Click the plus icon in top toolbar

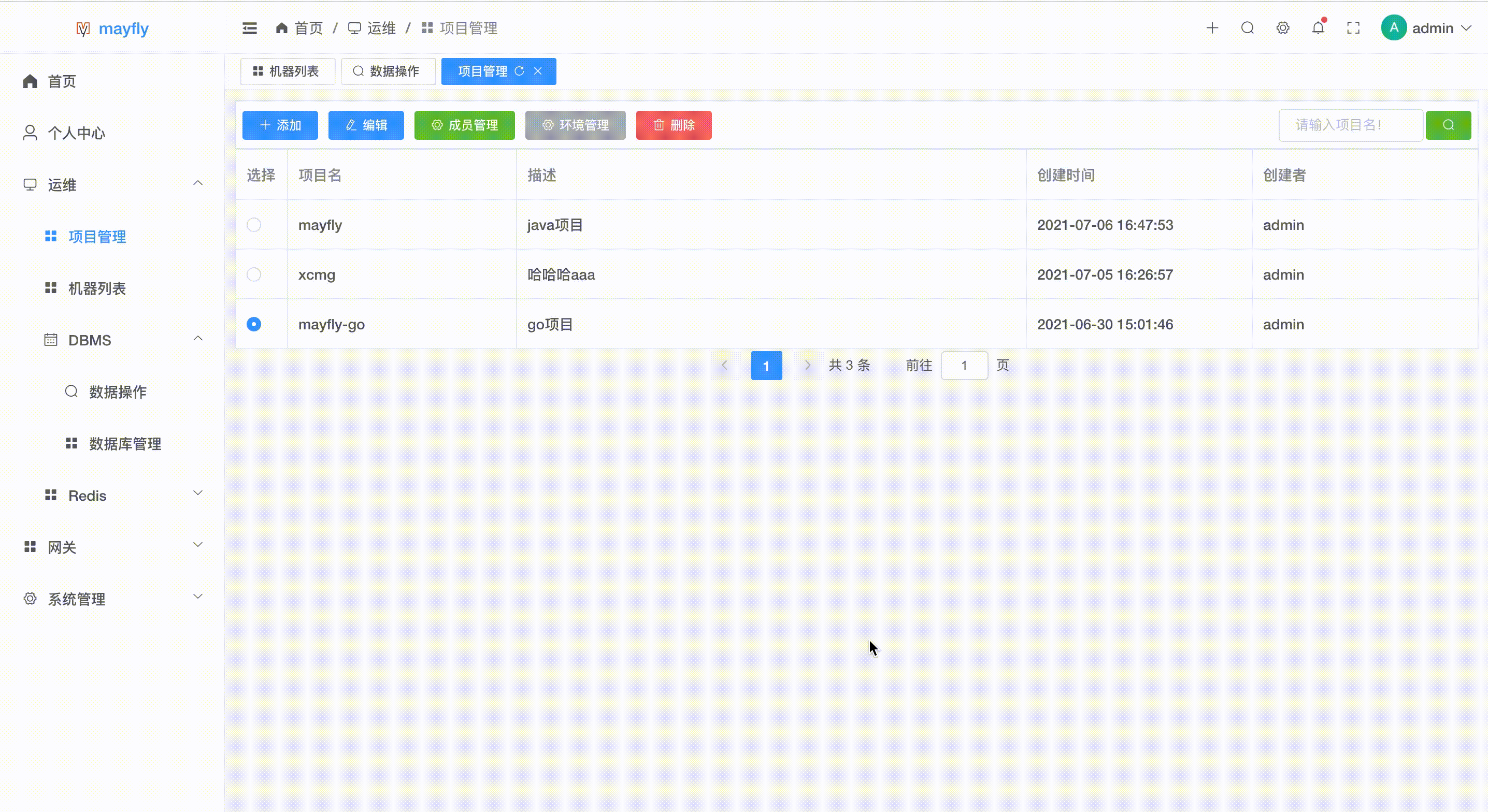pos(1212,27)
